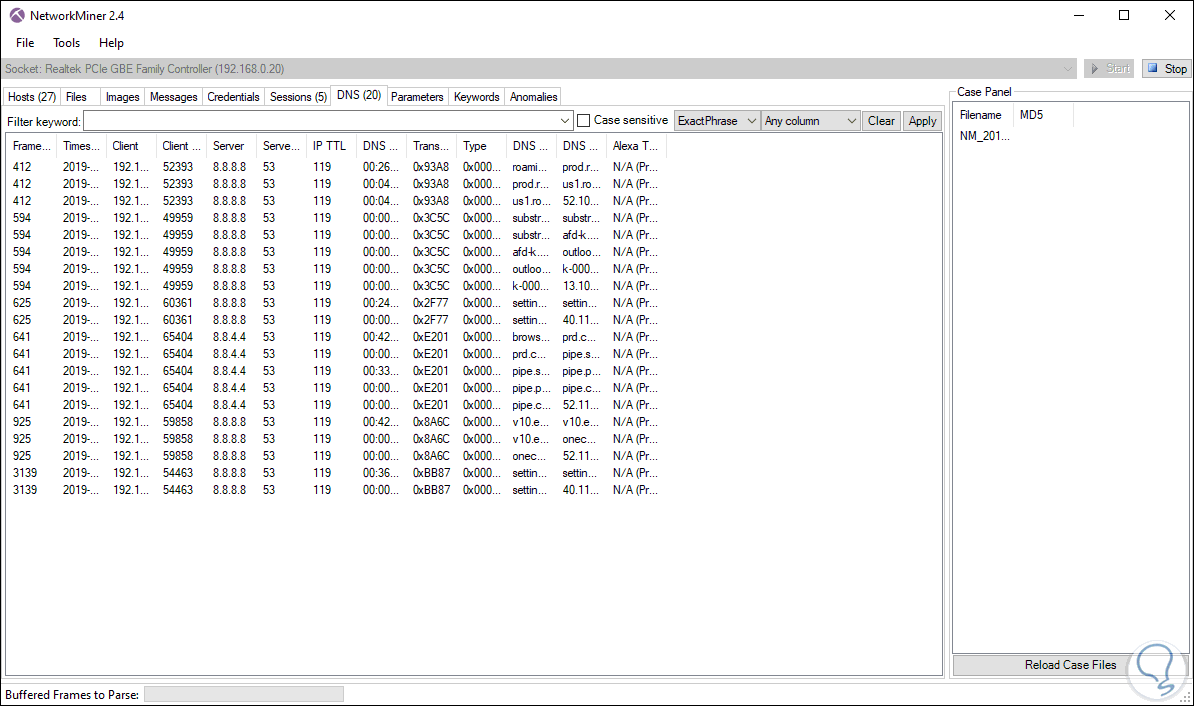Click the Buffered Frames to Parse progress bar
This screenshot has height=706, width=1194.
click(244, 694)
